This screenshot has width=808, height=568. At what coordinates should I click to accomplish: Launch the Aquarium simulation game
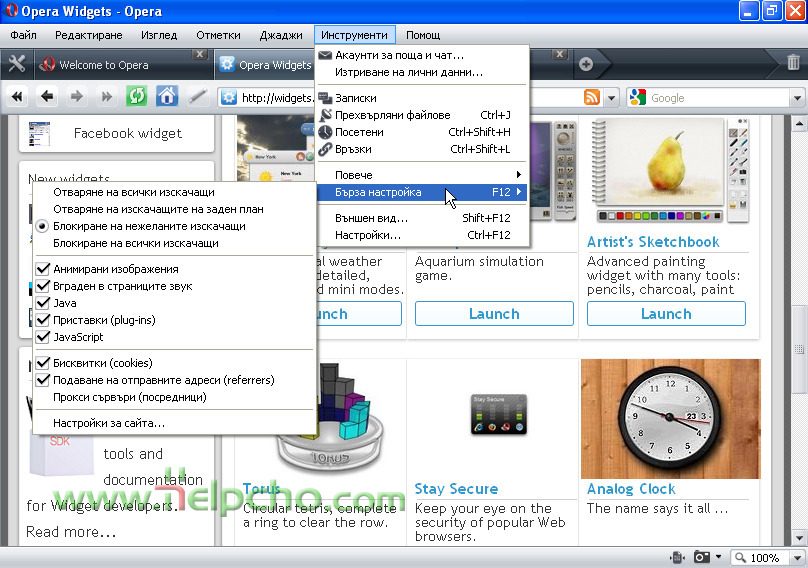pyautogui.click(x=494, y=313)
